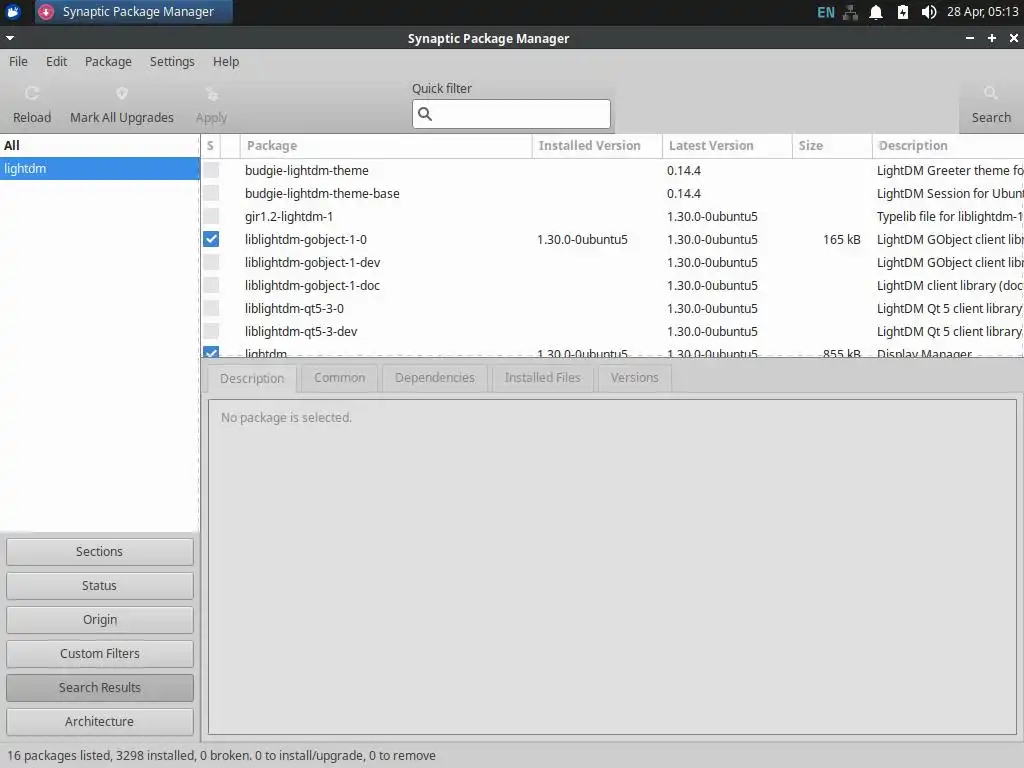Click the status bar packages listed text

click(221, 756)
